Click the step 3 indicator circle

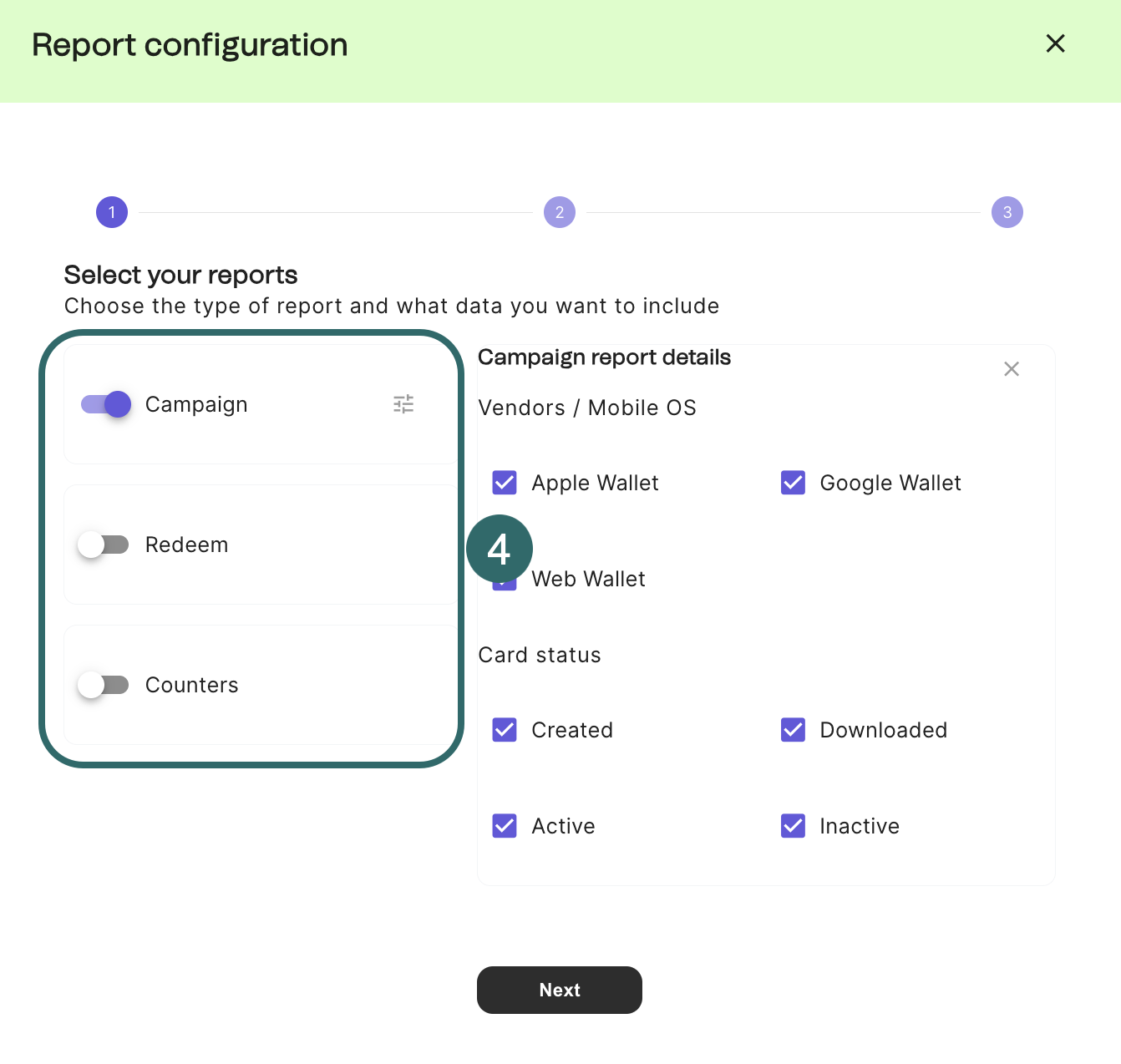[1007, 212]
